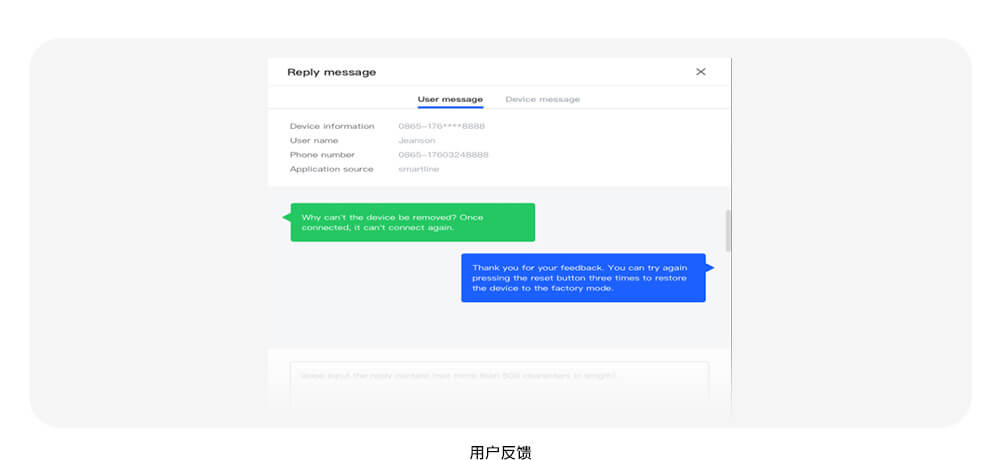Screen dimensions: 1000x460
Task: Click the green bubble's left pointer arrow
Action: (286, 215)
